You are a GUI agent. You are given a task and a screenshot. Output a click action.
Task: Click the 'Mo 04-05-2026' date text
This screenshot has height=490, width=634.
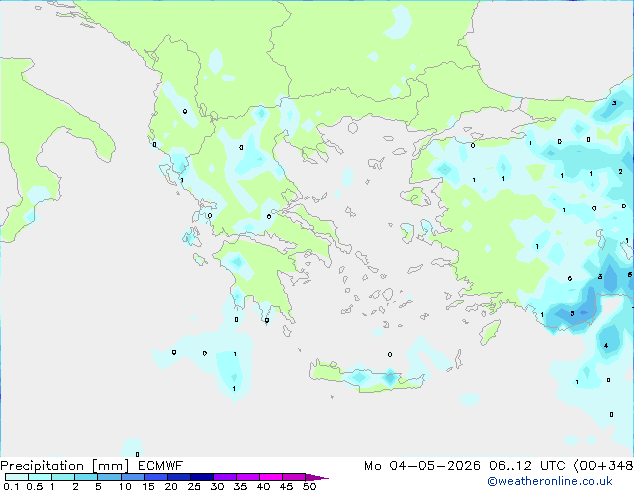422,466
